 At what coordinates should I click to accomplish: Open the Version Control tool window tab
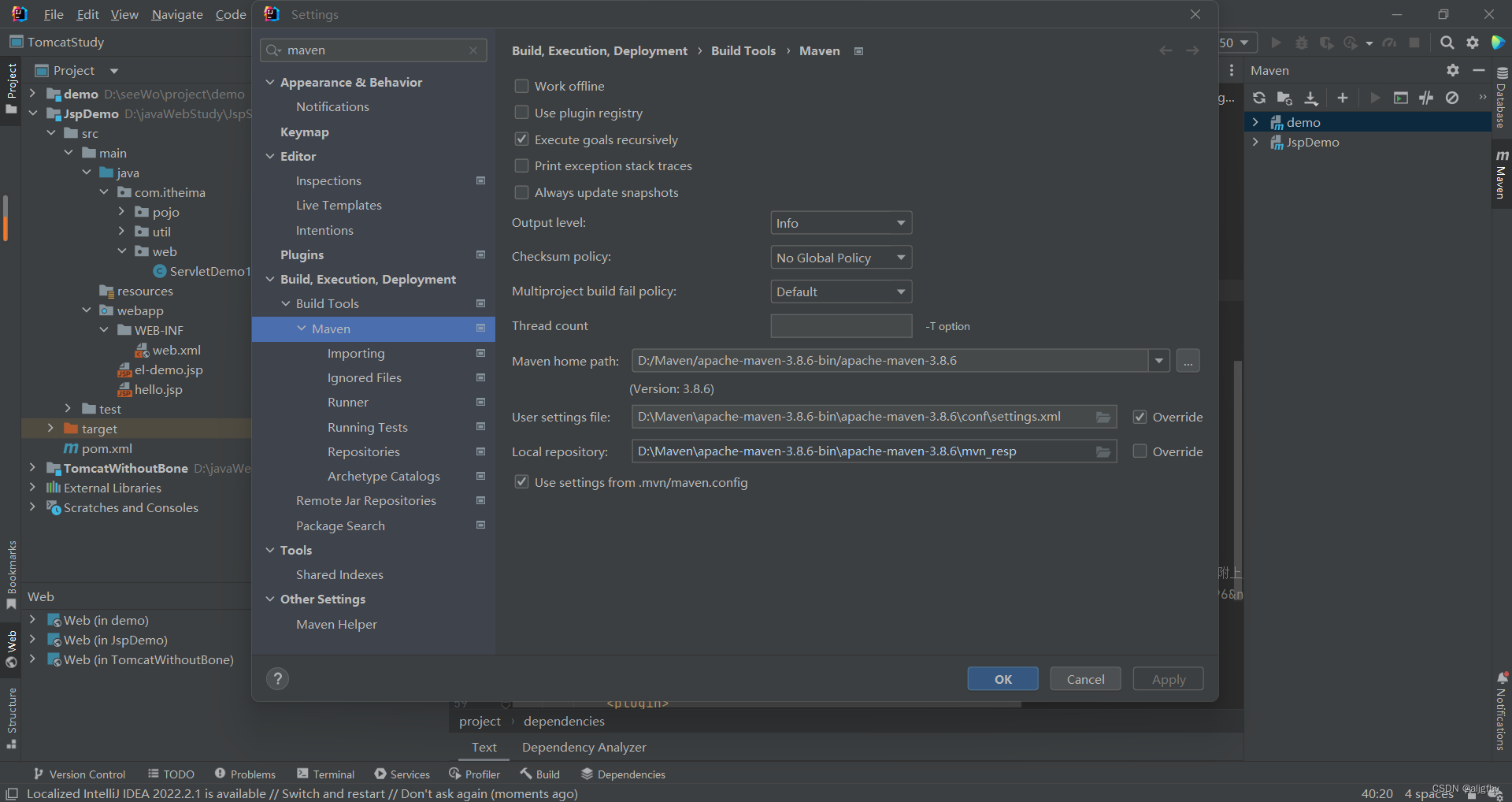80,774
